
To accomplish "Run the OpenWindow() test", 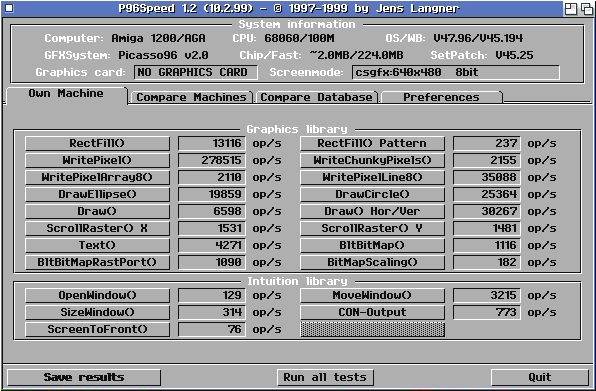I will [97, 295].
